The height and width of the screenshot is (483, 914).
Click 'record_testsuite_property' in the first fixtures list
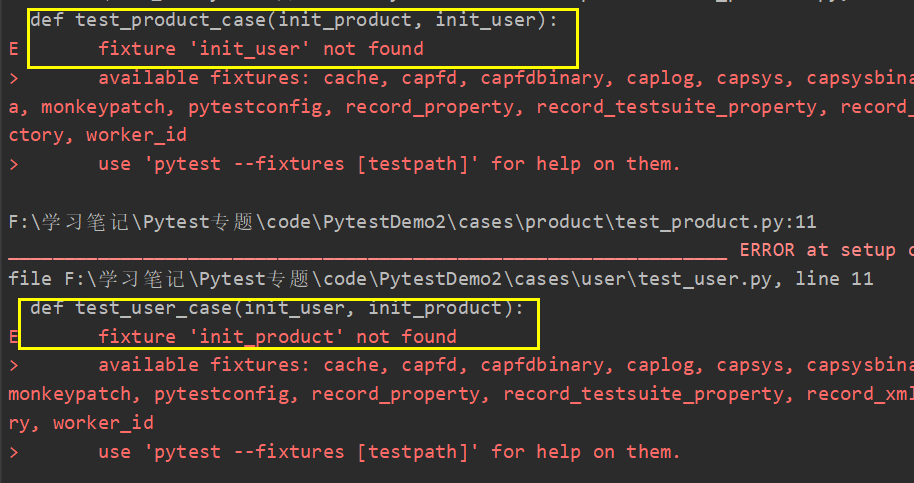[x=677, y=106]
